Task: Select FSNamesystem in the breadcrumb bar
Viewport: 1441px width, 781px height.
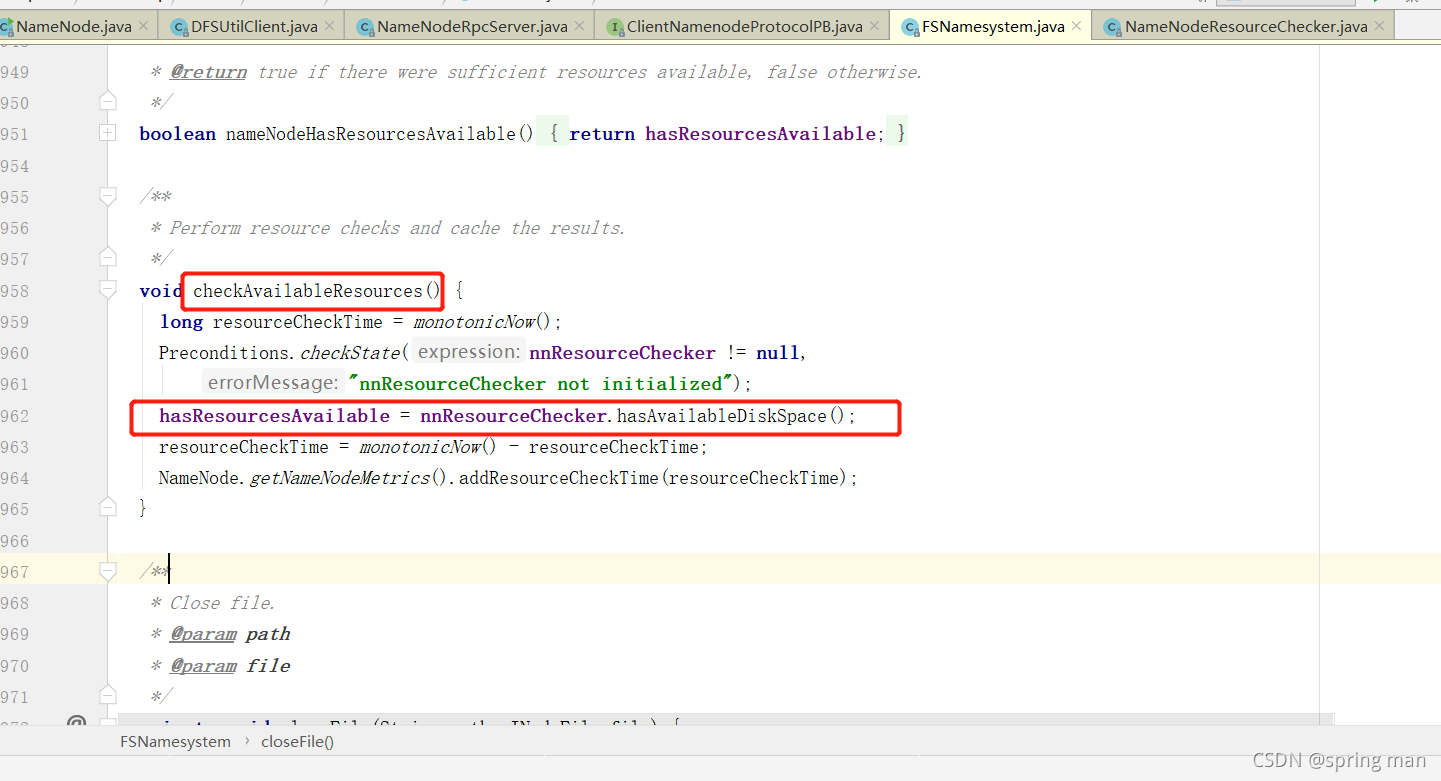Action: (175, 741)
